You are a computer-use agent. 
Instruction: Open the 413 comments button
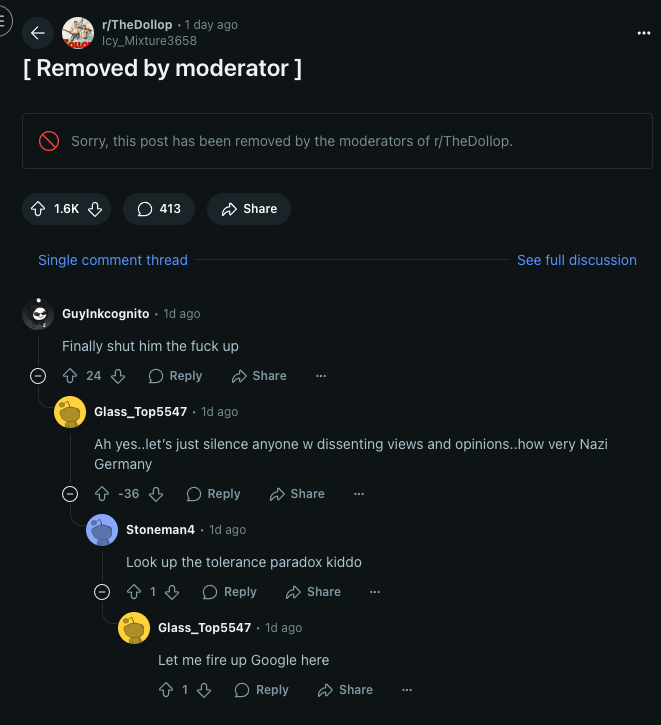click(159, 209)
